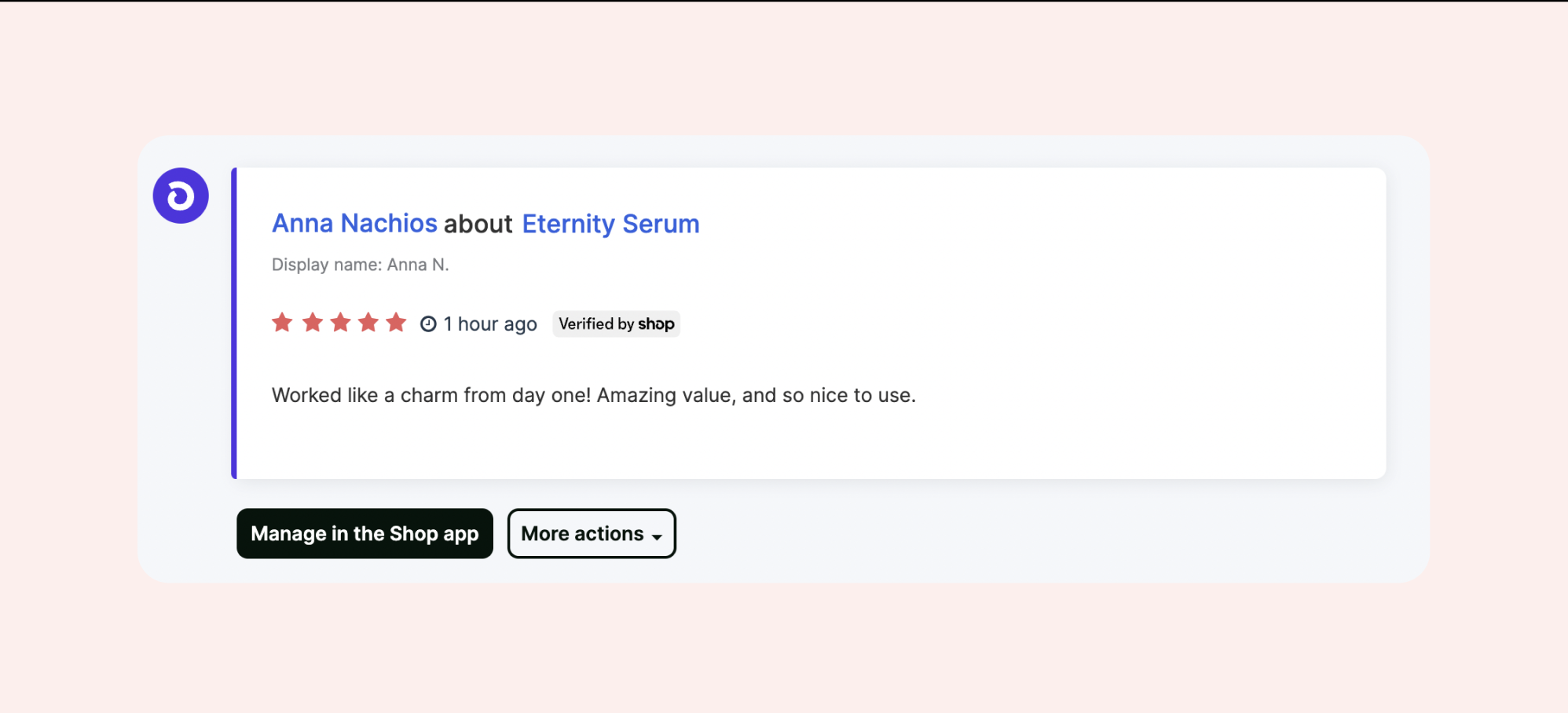Click the fifth rating star
Viewport: 1568px width, 713px height.
397,322
